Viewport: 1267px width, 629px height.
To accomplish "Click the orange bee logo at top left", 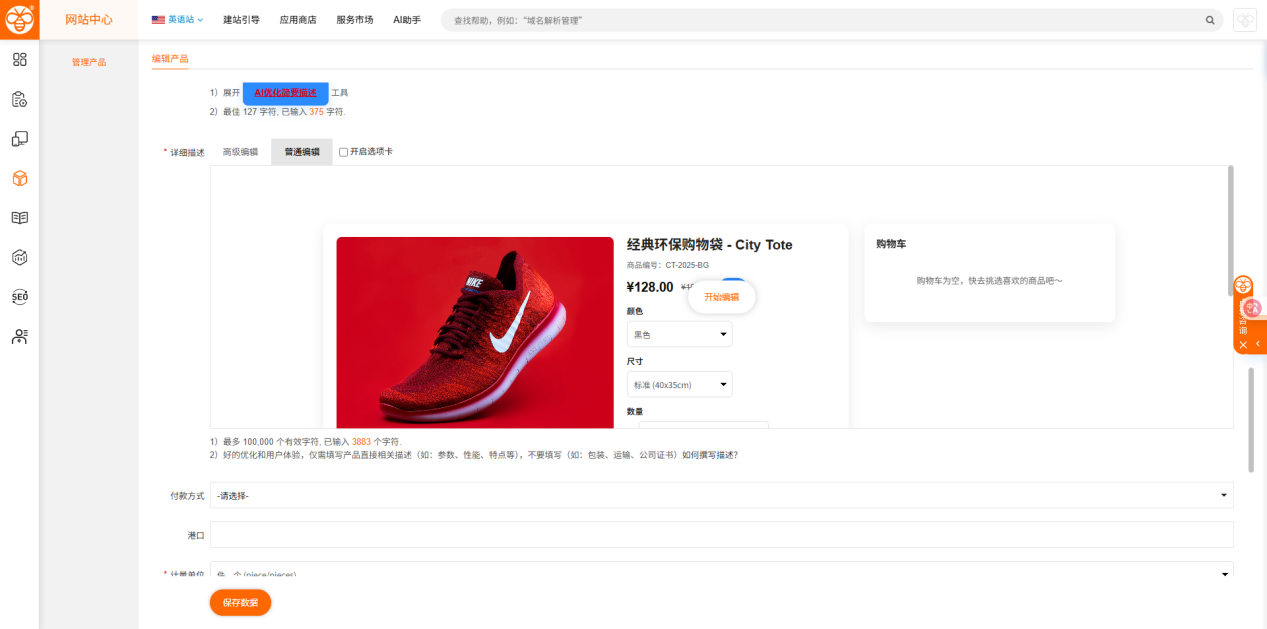I will click(x=19, y=19).
